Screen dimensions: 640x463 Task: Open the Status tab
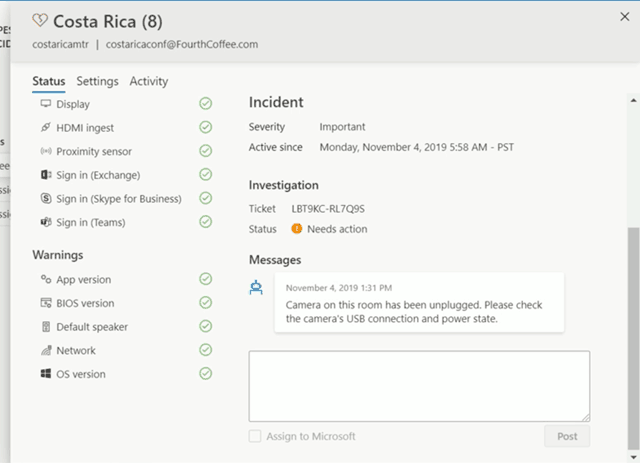49,81
